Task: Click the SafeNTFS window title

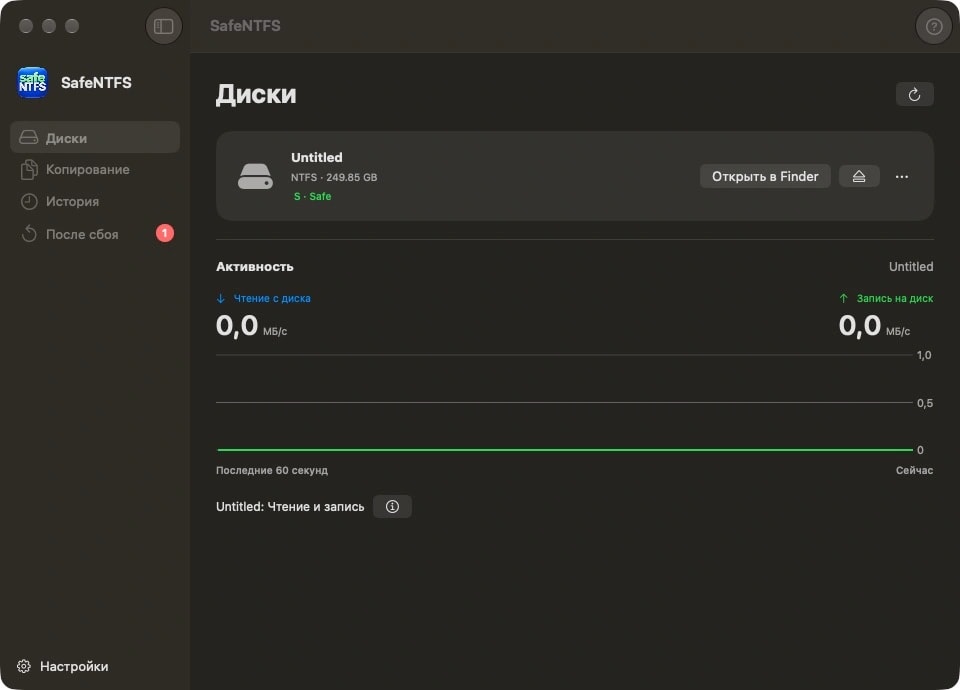Action: (245, 26)
